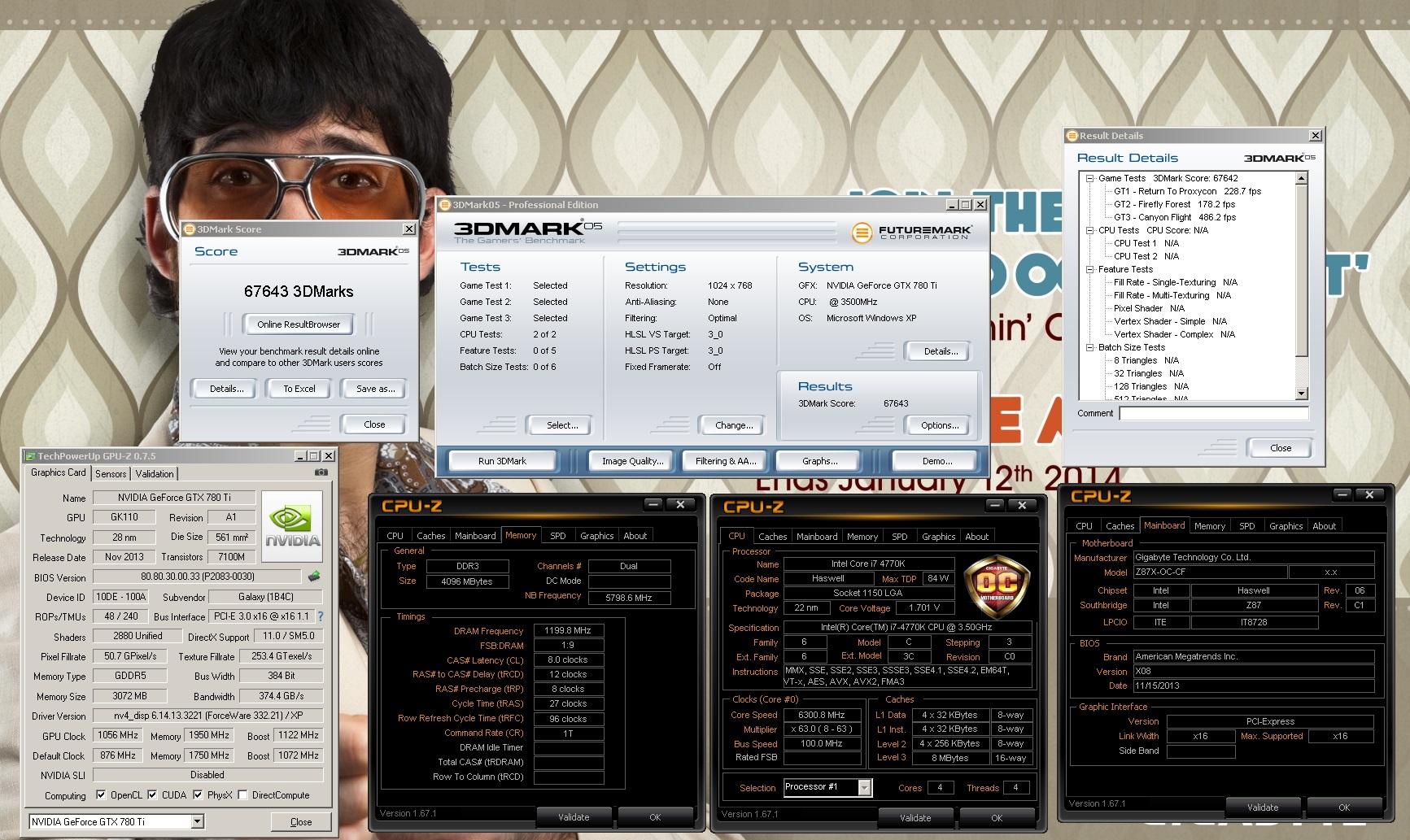
Task: Open the GPU selector dropdown in GPU-Z
Action: pos(197,822)
